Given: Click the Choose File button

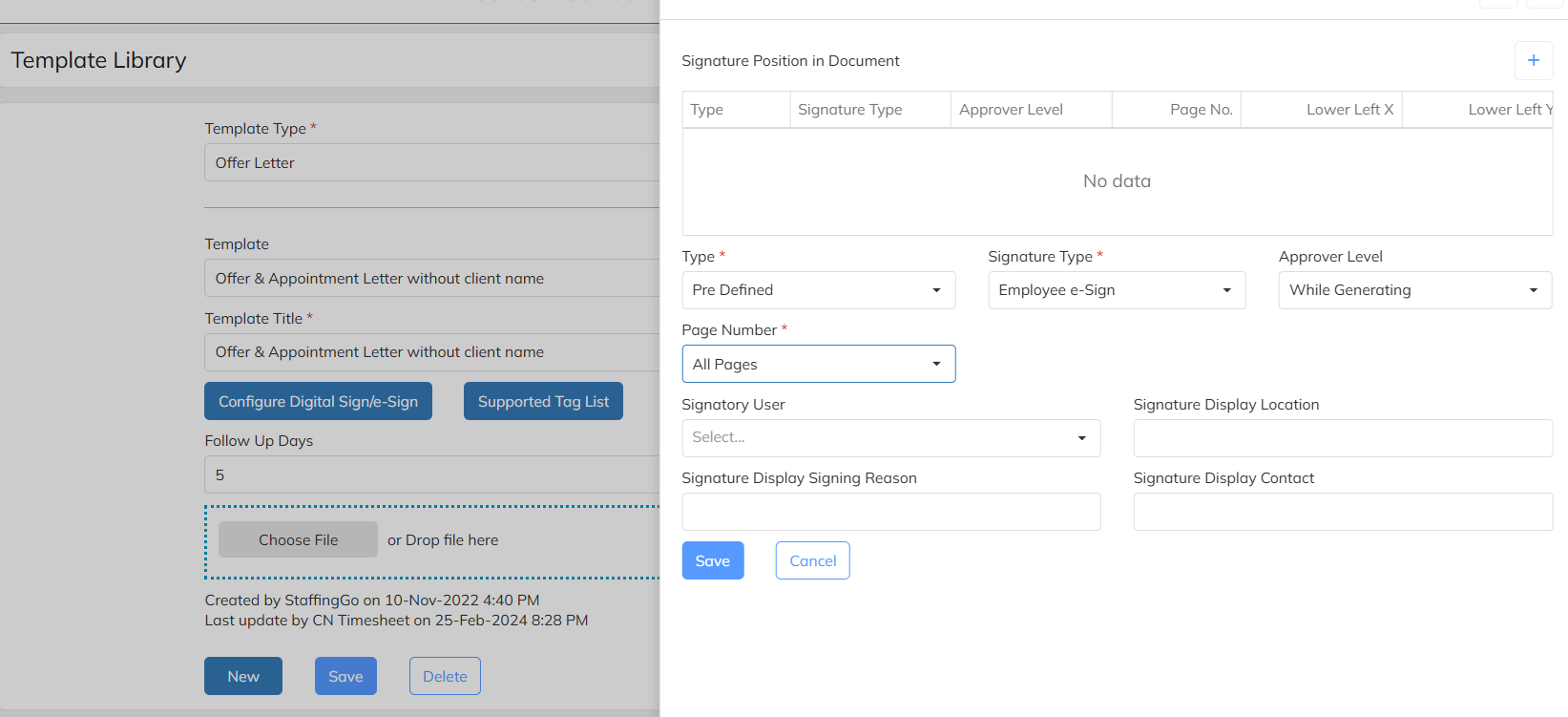Looking at the screenshot, I should click(298, 539).
